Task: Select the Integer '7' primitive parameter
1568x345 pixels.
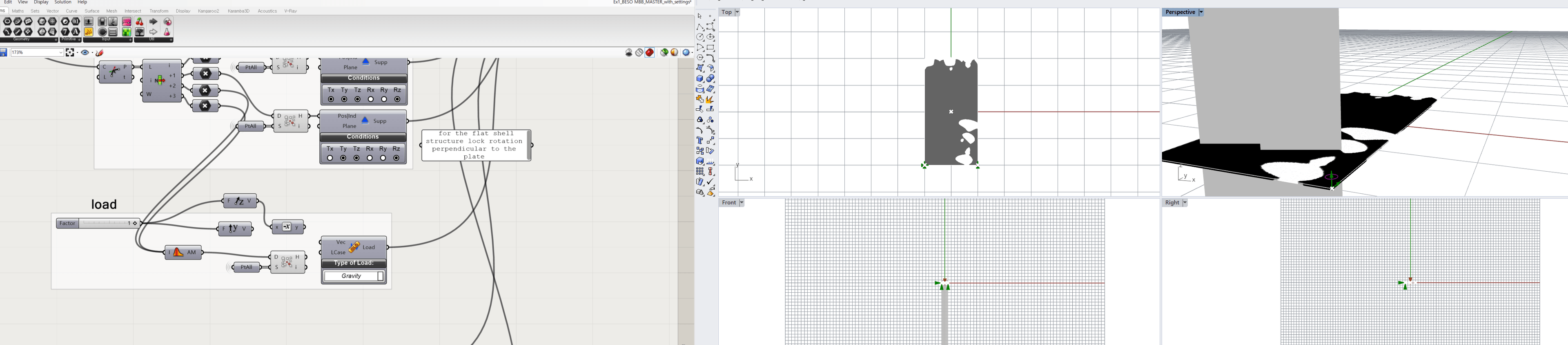Action: tap(65, 32)
